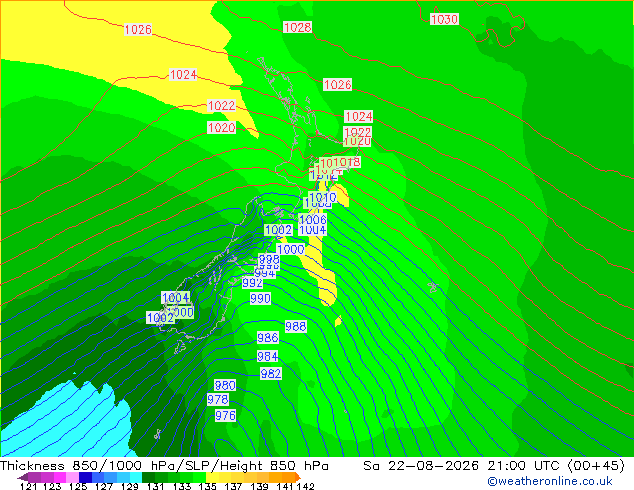
Task: Click the forecast date 'Sa 22-08-2026 21:00 UTC'
Action: point(463,465)
